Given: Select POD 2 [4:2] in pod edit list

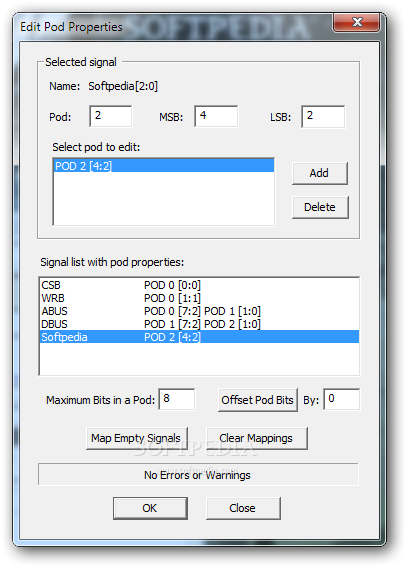Looking at the screenshot, I should point(164,166).
